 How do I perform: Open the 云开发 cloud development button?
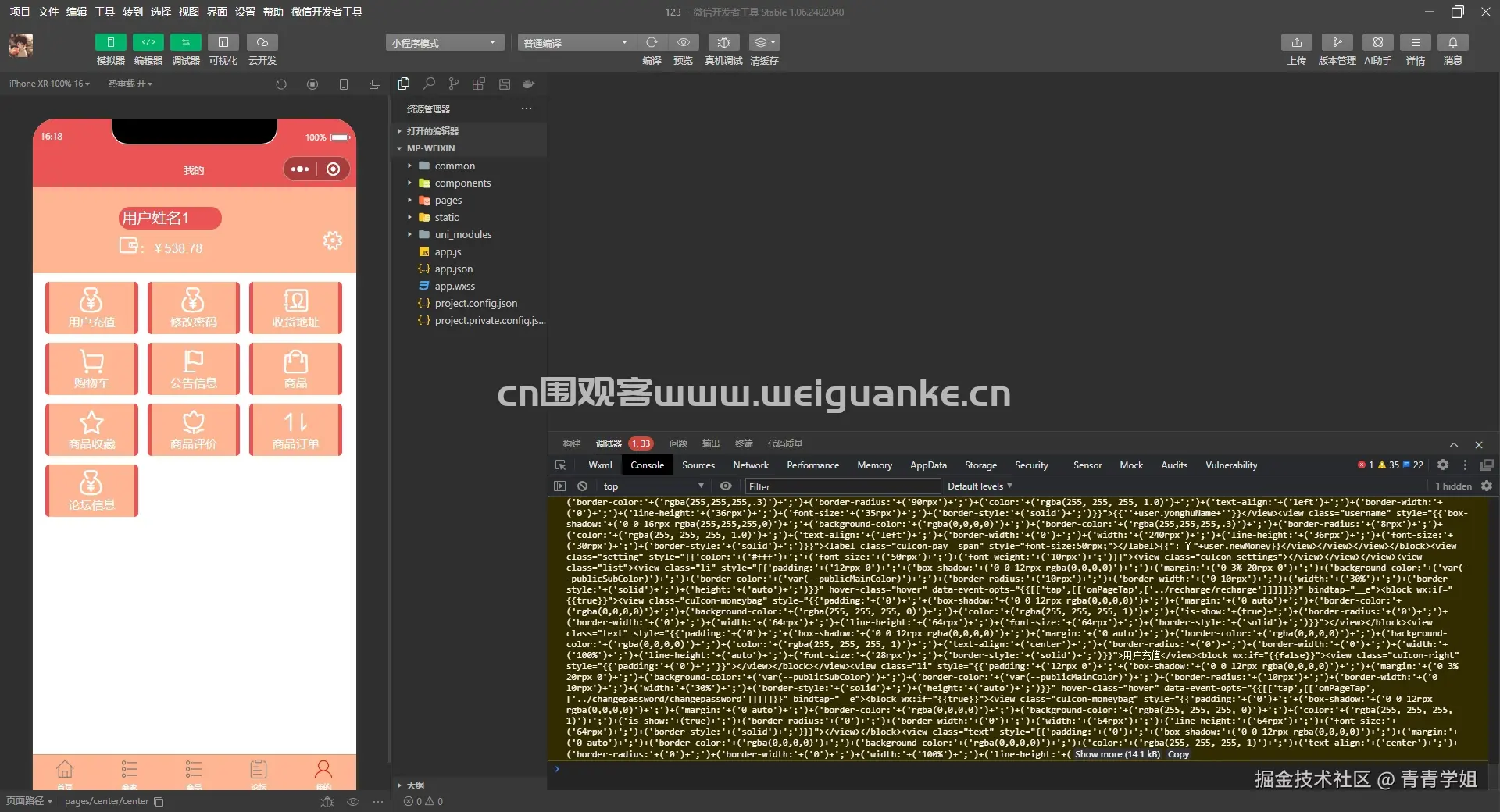pos(262,42)
